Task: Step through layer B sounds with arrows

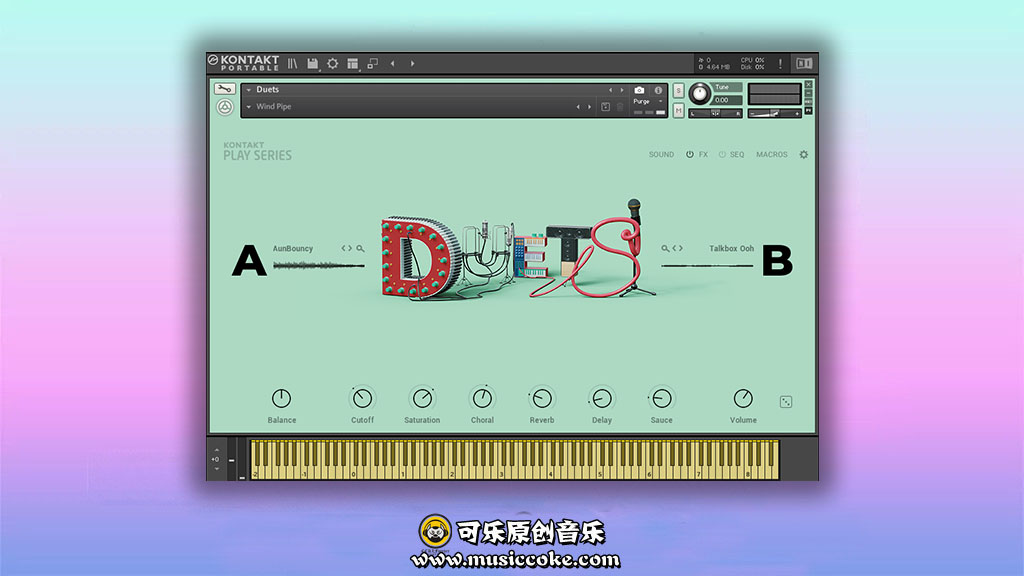Action: (x=677, y=248)
